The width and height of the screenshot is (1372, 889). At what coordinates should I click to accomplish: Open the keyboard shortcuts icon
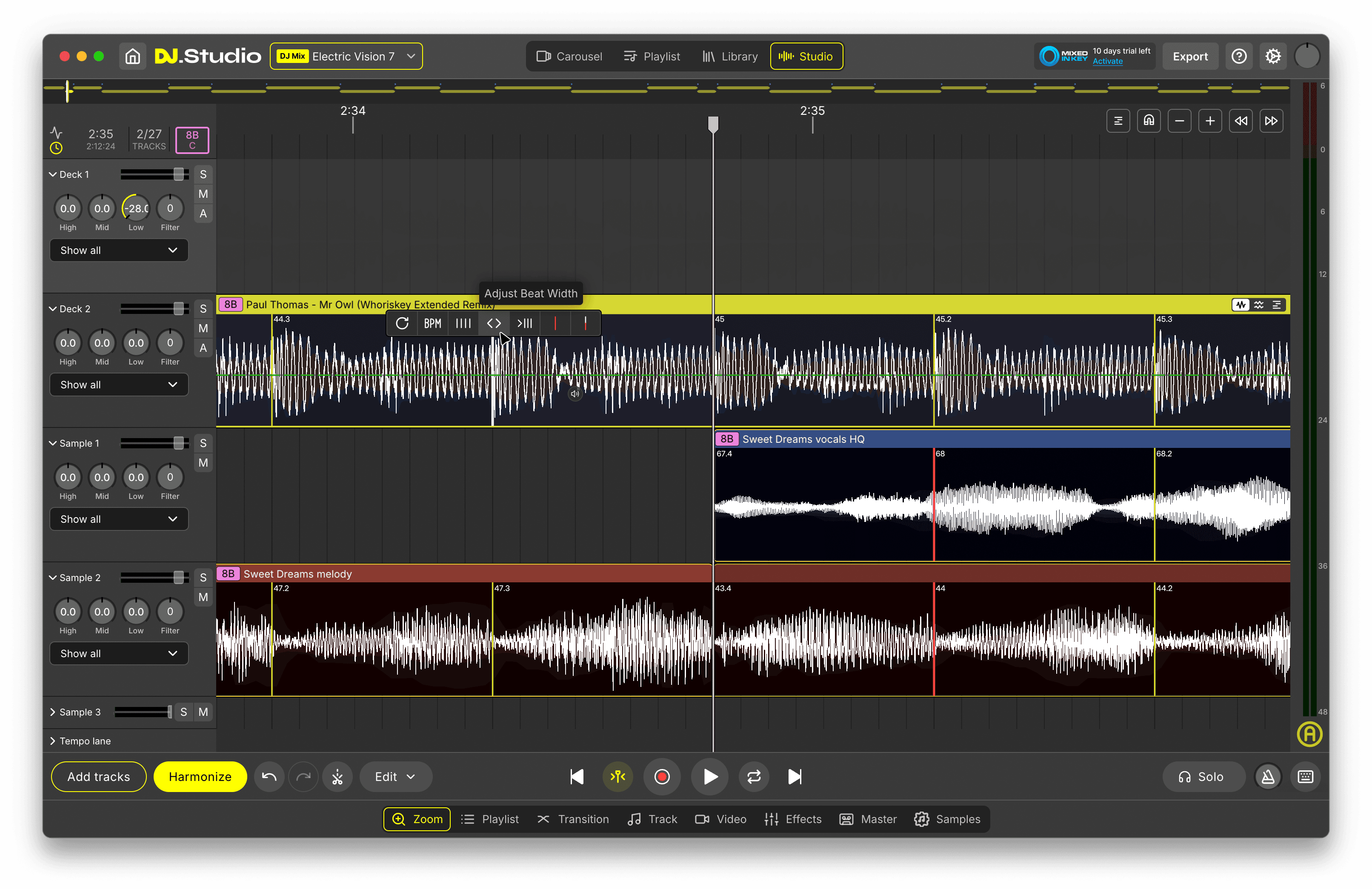[1305, 777]
